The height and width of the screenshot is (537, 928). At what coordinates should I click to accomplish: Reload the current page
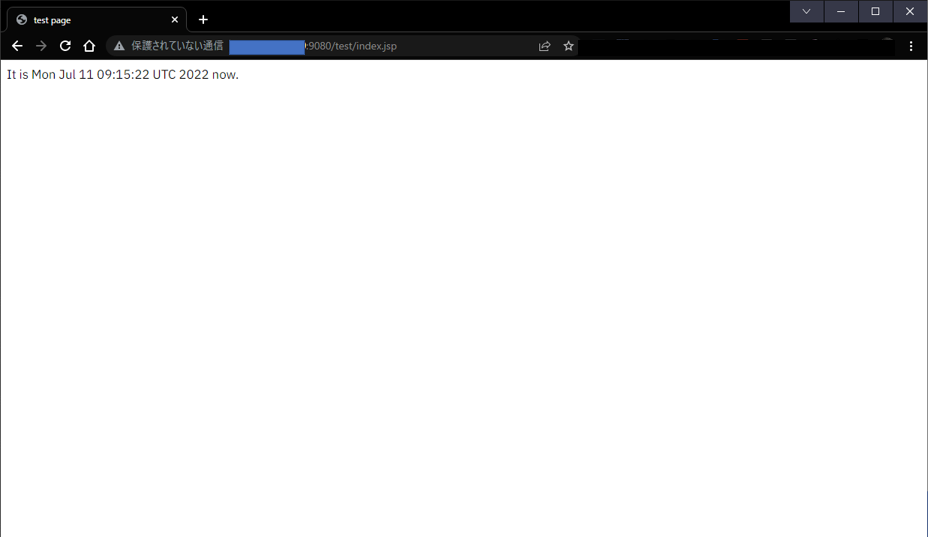click(65, 46)
